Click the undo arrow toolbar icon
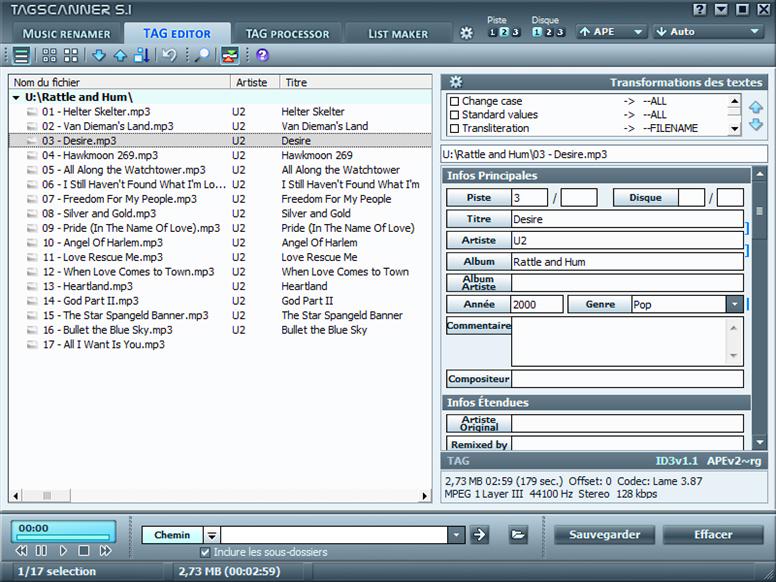Image resolution: width=776 pixels, height=582 pixels. coord(169,55)
